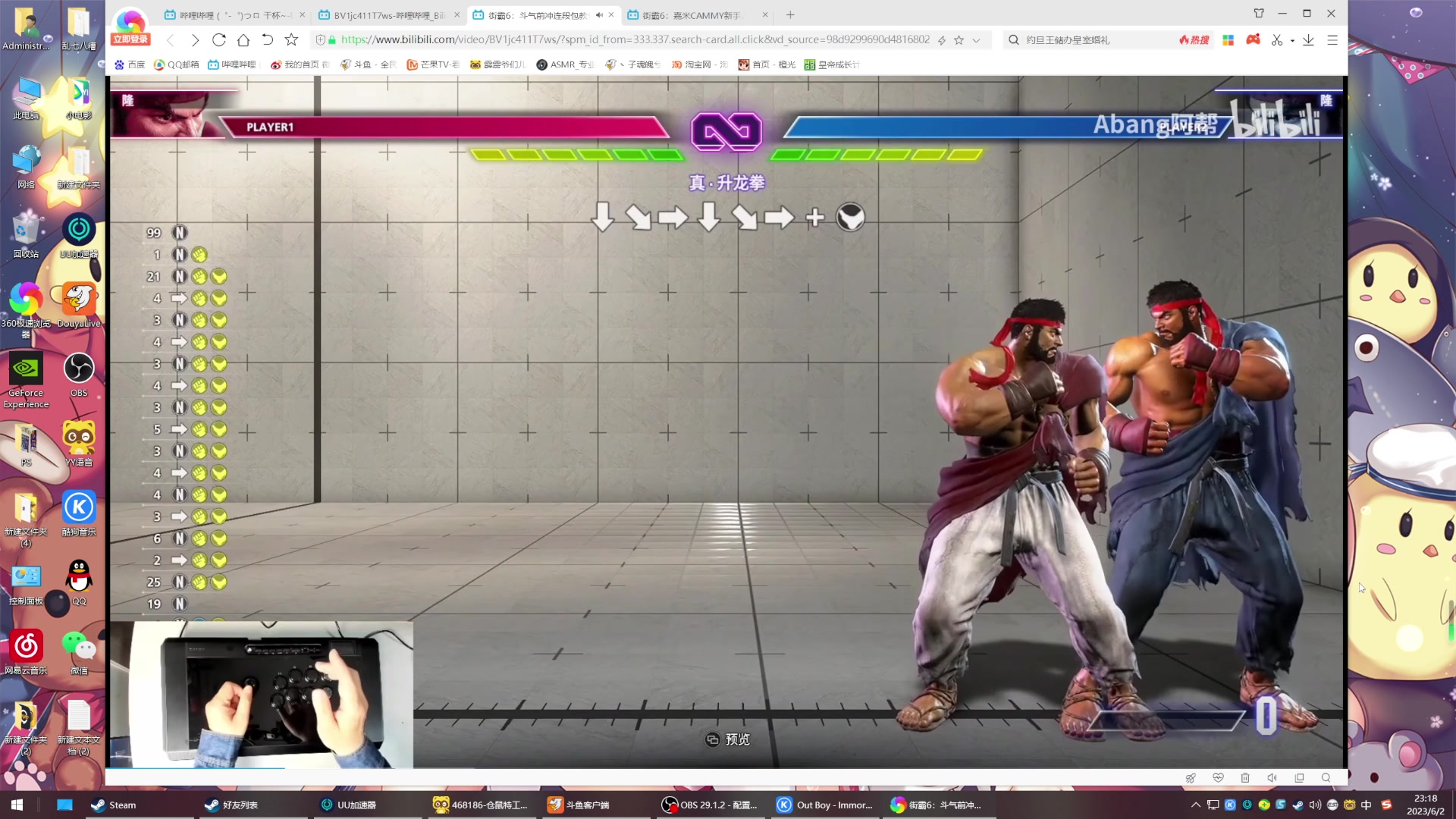Open the OBS 29.1.2 taskbar item

coord(710,805)
